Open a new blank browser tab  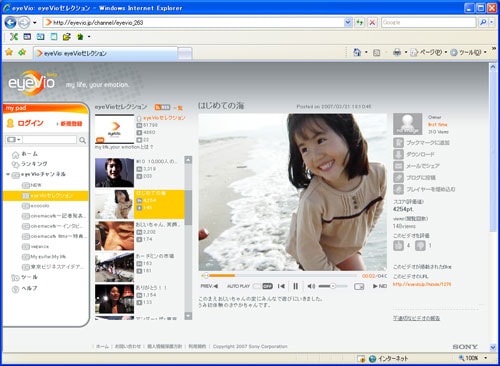pyautogui.click(x=185, y=54)
